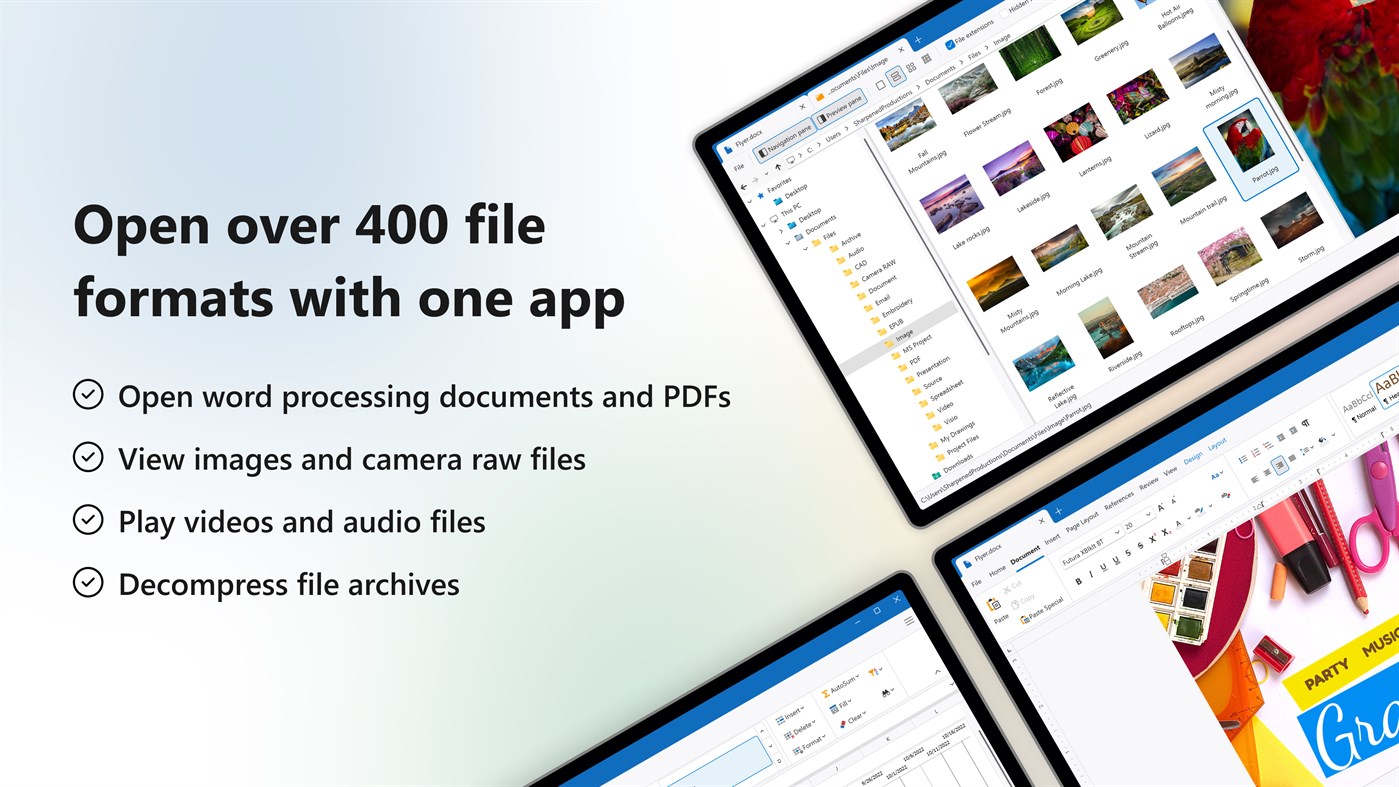Select the Fall Mountains.jpg thumbnail
This screenshot has height=787, width=1399.
point(908,127)
